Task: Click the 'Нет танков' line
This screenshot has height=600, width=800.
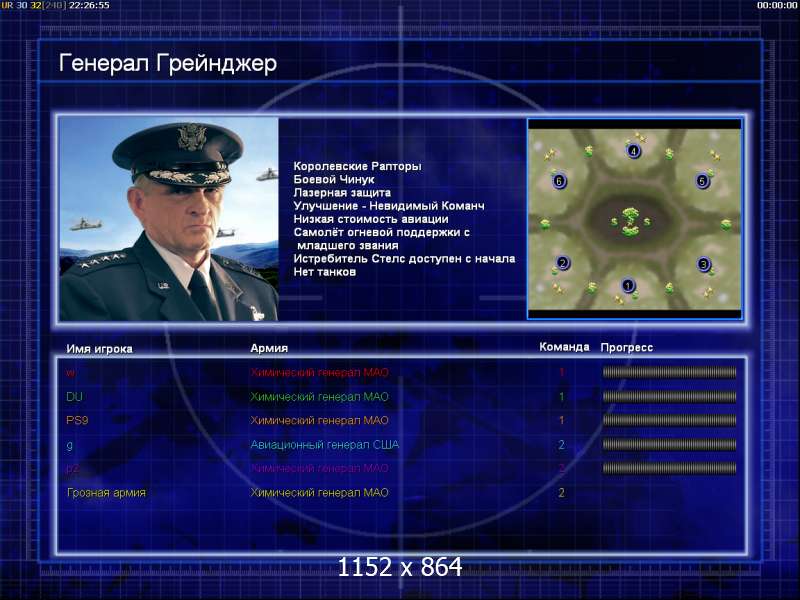Action: pyautogui.click(x=324, y=272)
